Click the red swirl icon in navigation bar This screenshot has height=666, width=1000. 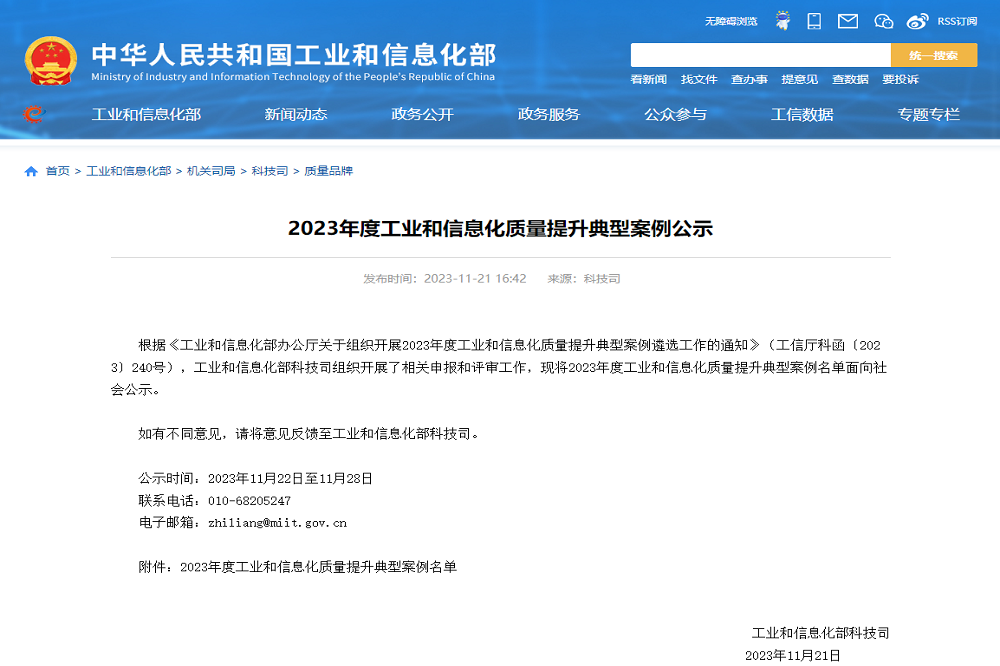pyautogui.click(x=33, y=114)
